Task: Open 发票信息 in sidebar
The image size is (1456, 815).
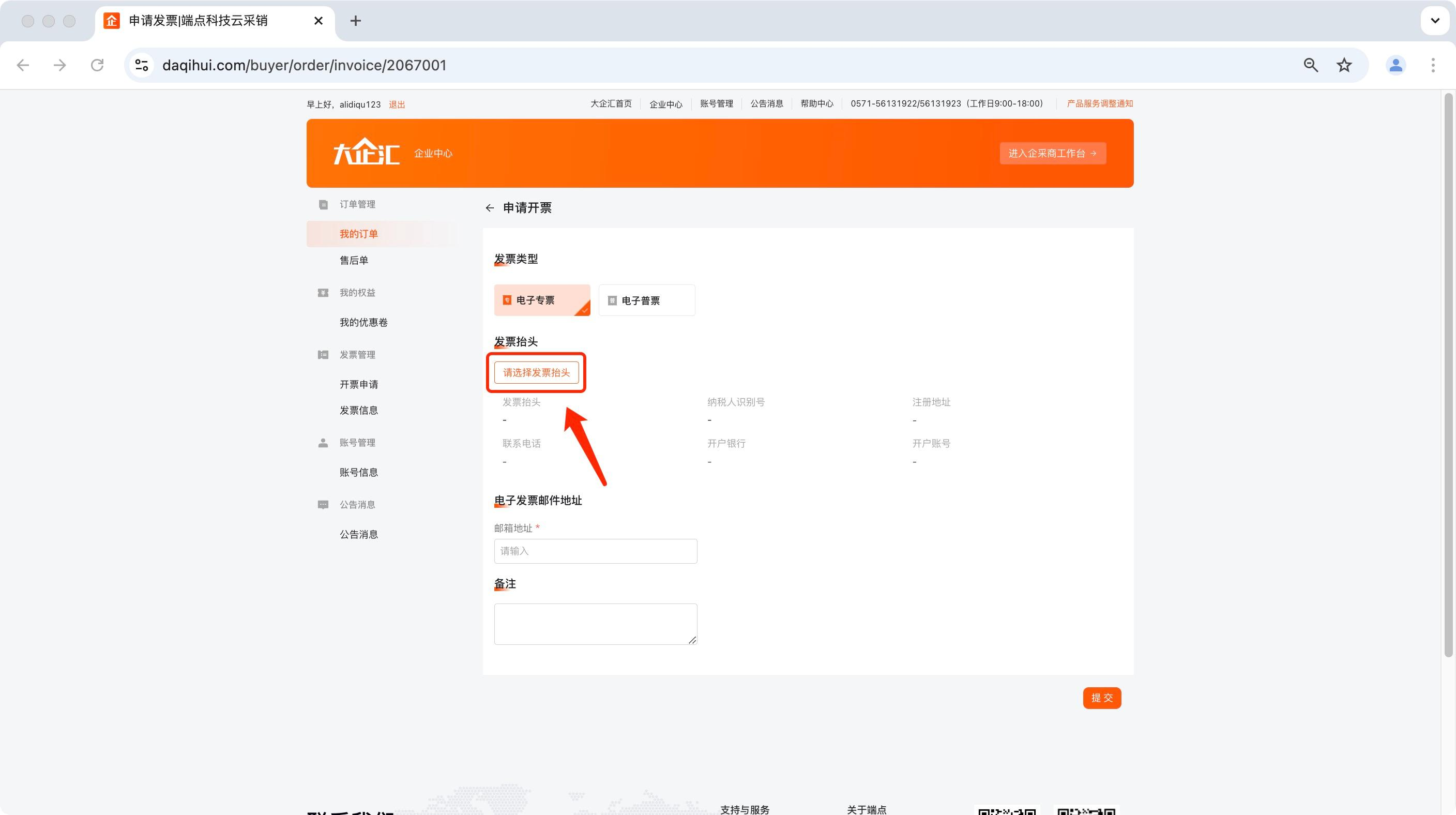Action: click(x=358, y=410)
